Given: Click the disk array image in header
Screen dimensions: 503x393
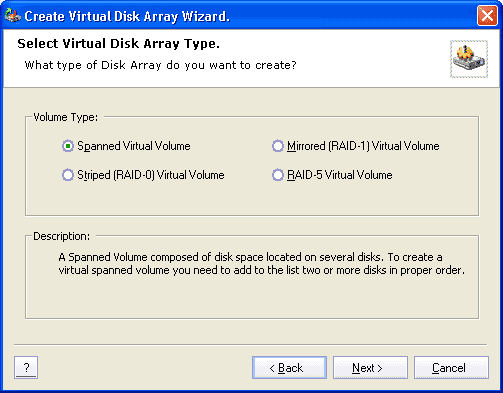Looking at the screenshot, I should (x=469, y=59).
